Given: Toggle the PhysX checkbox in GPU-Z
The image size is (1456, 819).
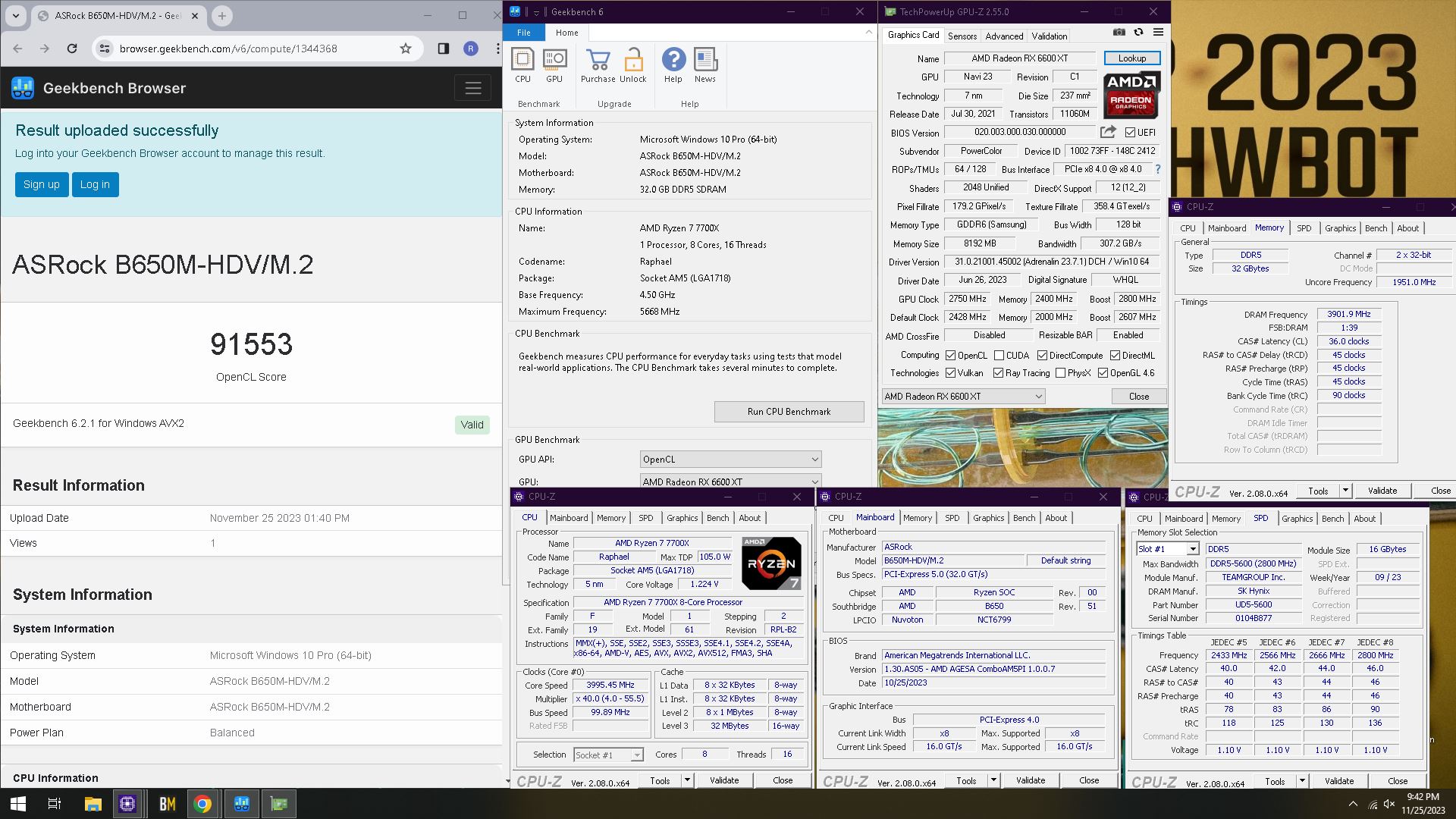Looking at the screenshot, I should click(1060, 373).
